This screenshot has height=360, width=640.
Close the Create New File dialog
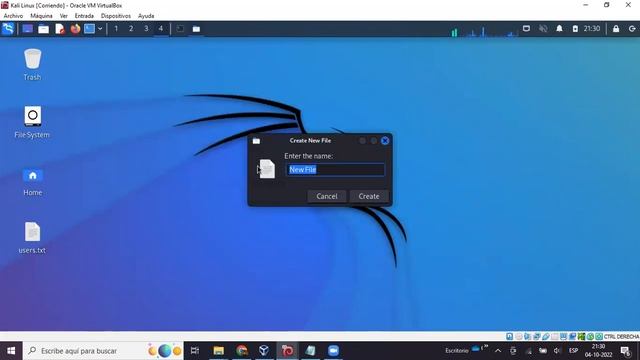pos(385,141)
